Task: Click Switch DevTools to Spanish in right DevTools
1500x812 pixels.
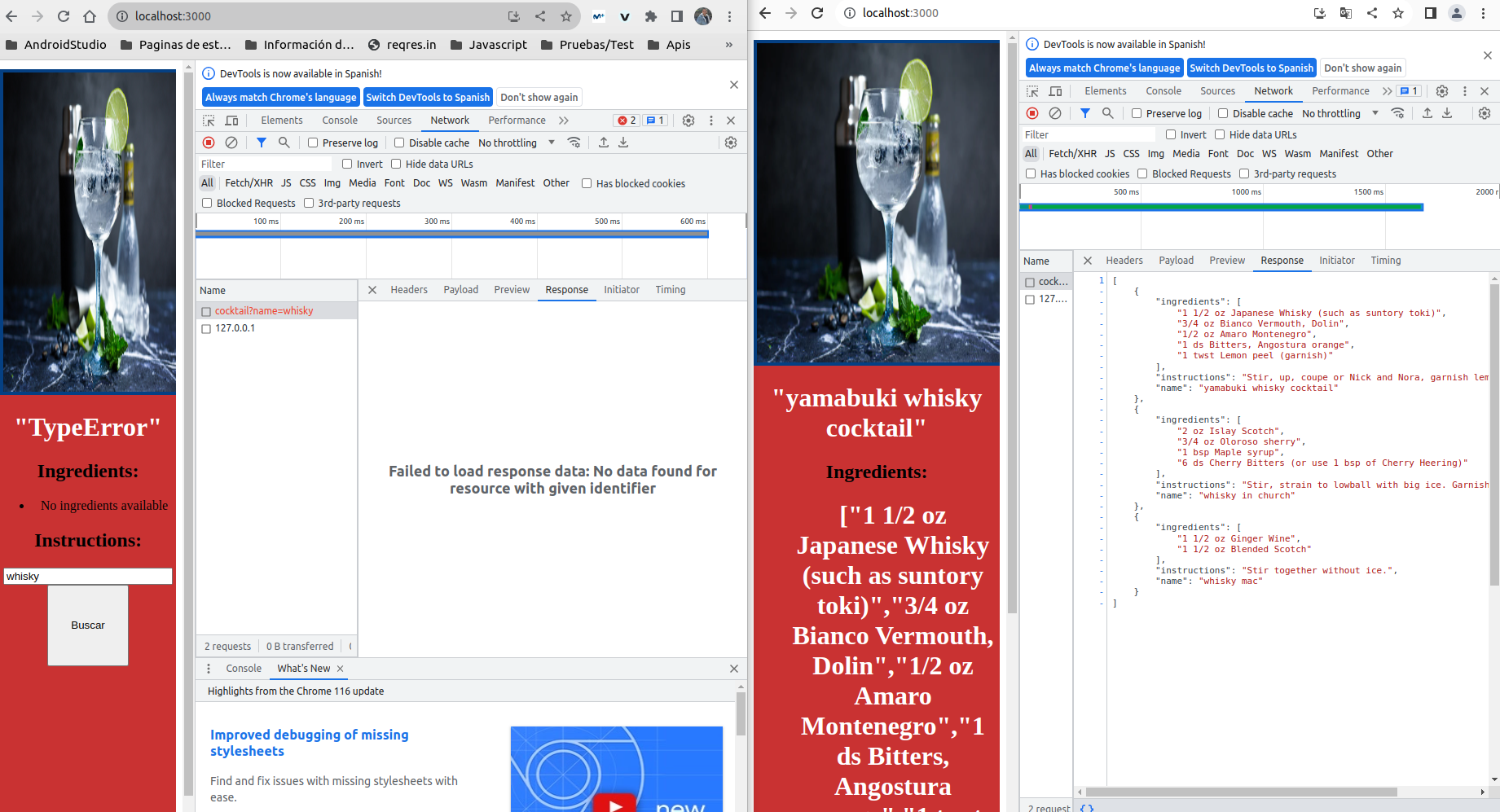Action: click(x=1251, y=68)
